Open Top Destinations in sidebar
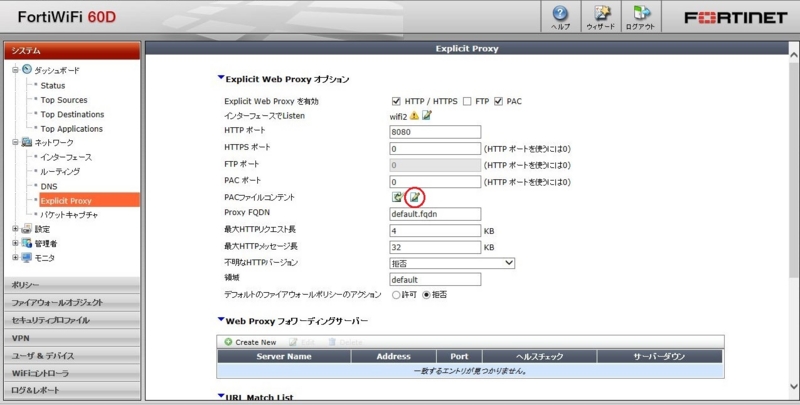The width and height of the screenshot is (800, 405). click(x=72, y=114)
